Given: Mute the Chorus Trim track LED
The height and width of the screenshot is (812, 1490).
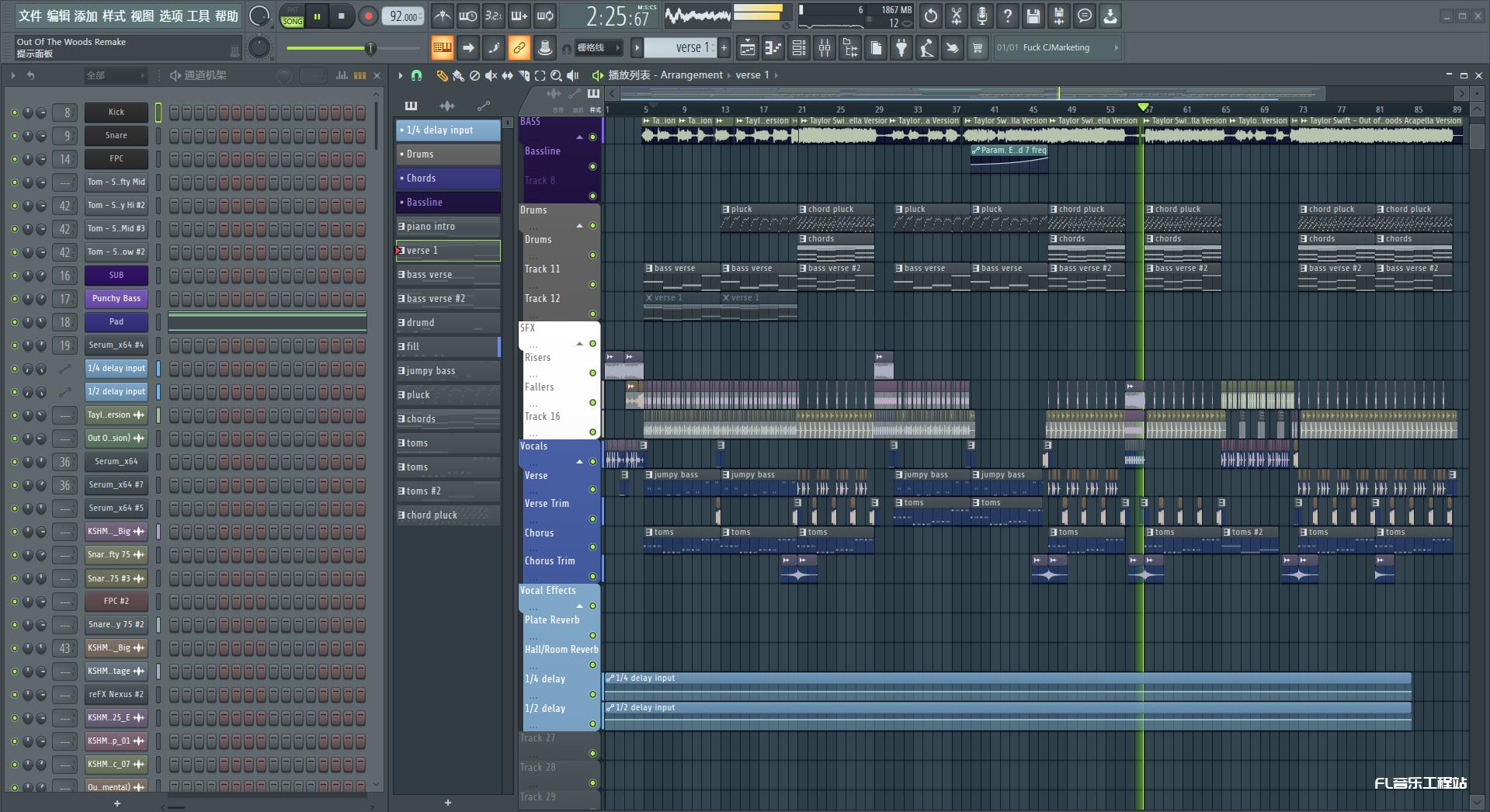Looking at the screenshot, I should point(592,576).
